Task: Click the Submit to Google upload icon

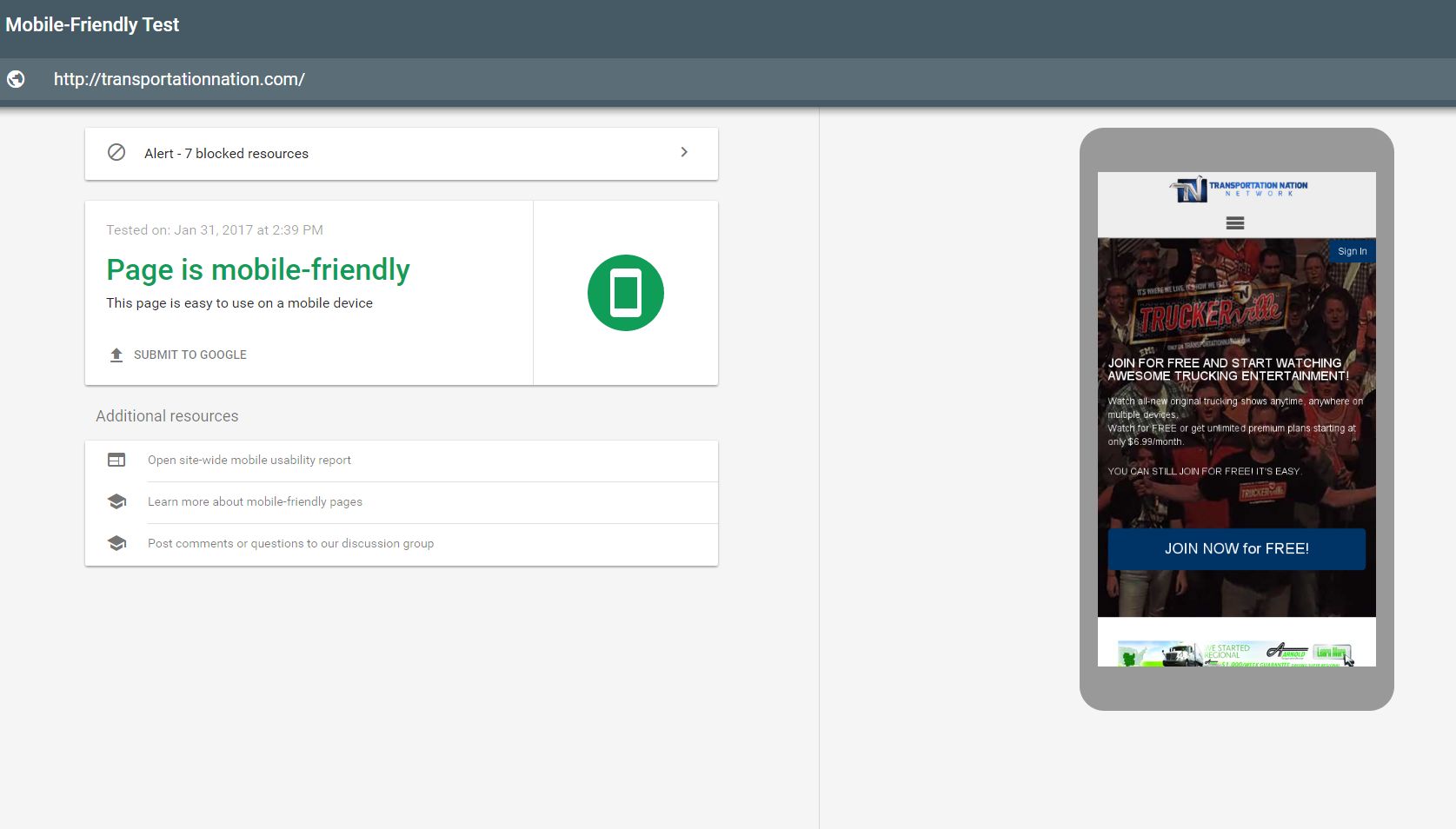Action: (116, 355)
